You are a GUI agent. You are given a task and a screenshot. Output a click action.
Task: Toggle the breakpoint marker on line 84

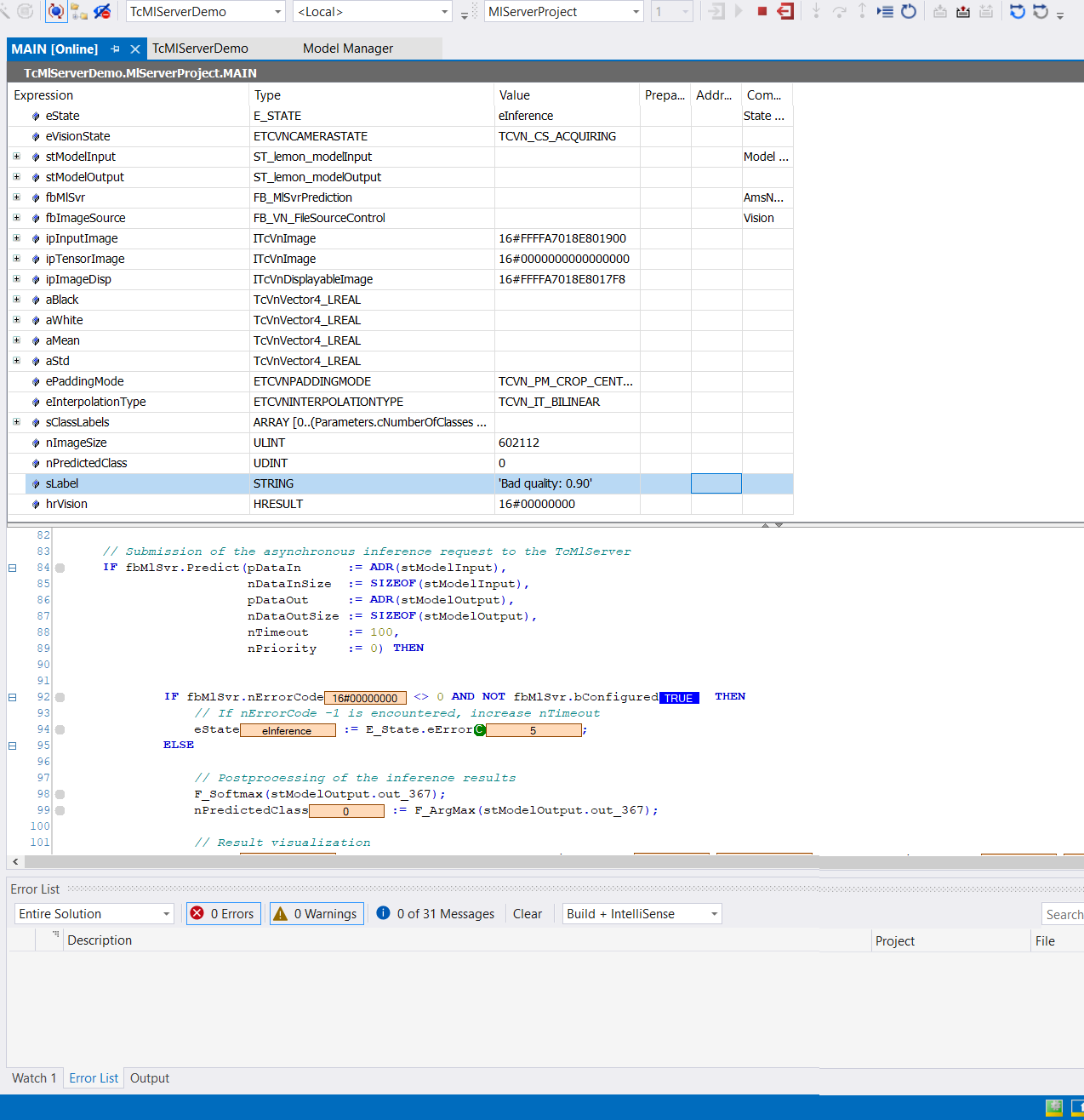pyautogui.click(x=60, y=568)
